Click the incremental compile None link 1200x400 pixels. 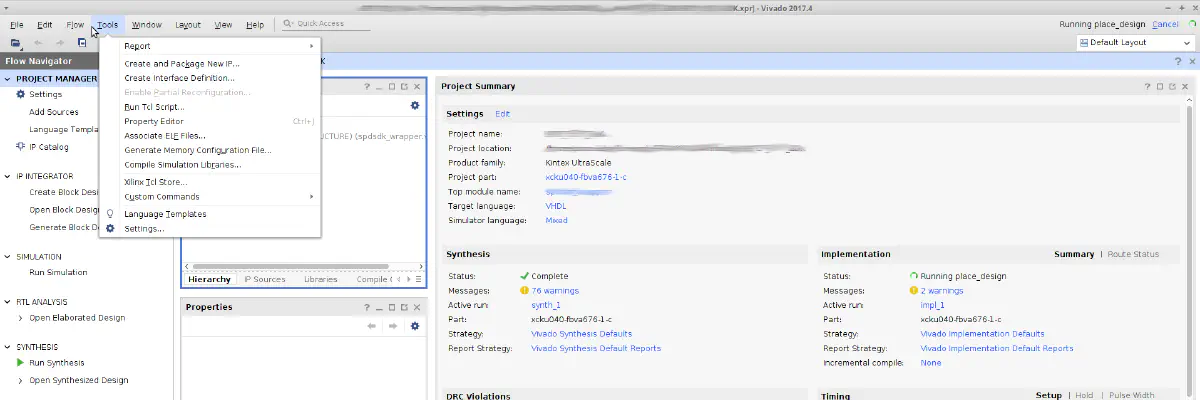tap(931, 362)
